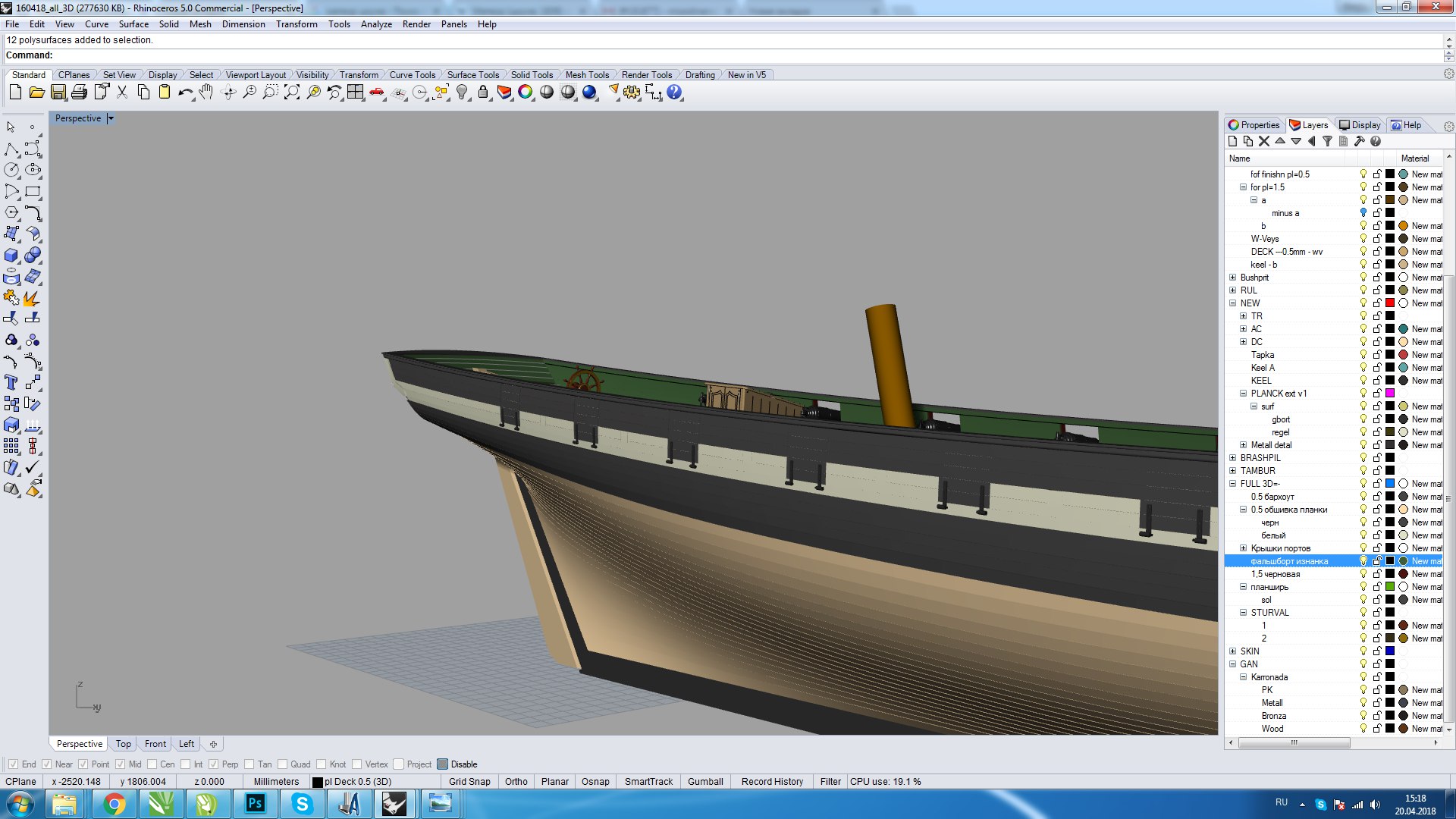
Task: Click the blue Help question mark icon
Action: click(x=674, y=93)
